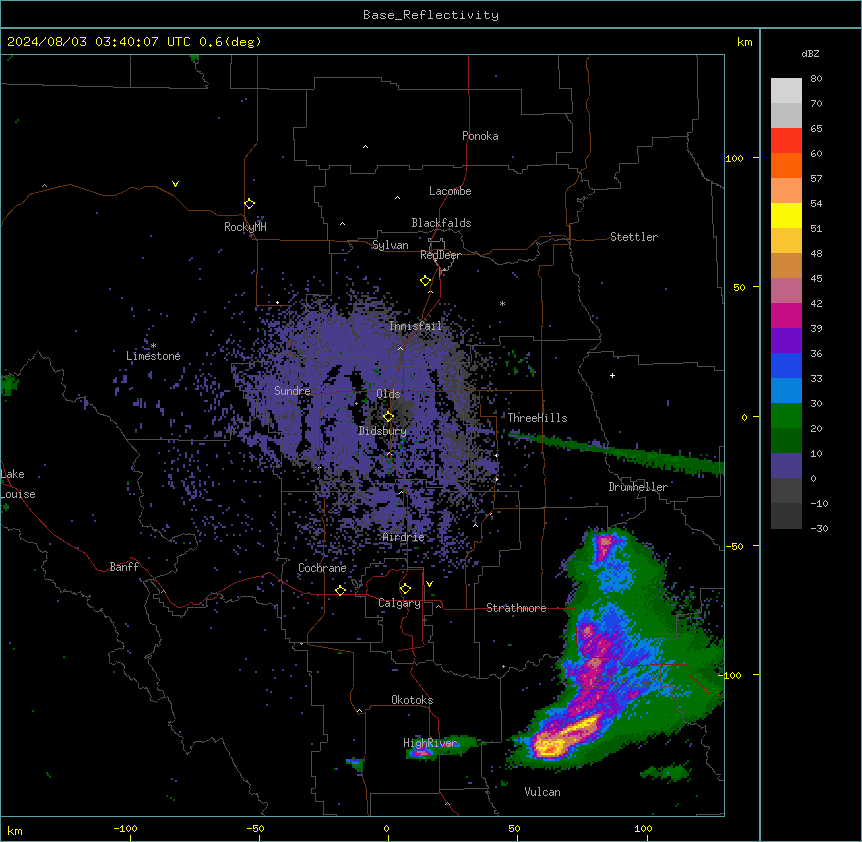Select the red swatch in the dBZ scale

(x=786, y=141)
